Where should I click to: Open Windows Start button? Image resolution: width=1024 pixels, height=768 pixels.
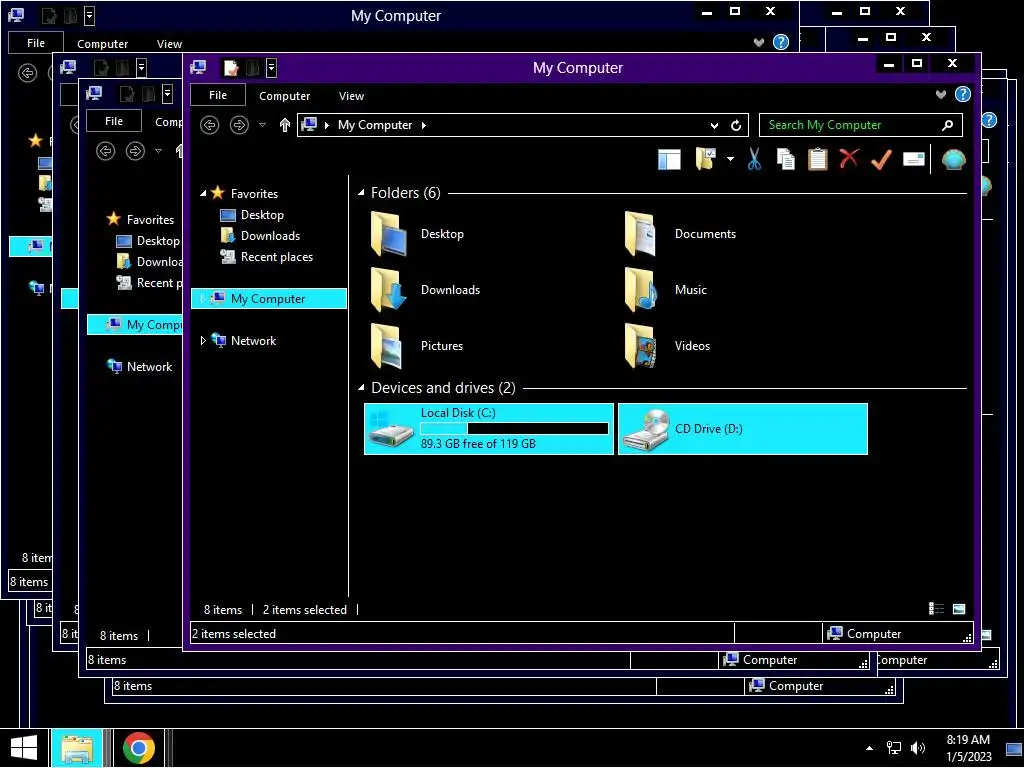(24, 748)
